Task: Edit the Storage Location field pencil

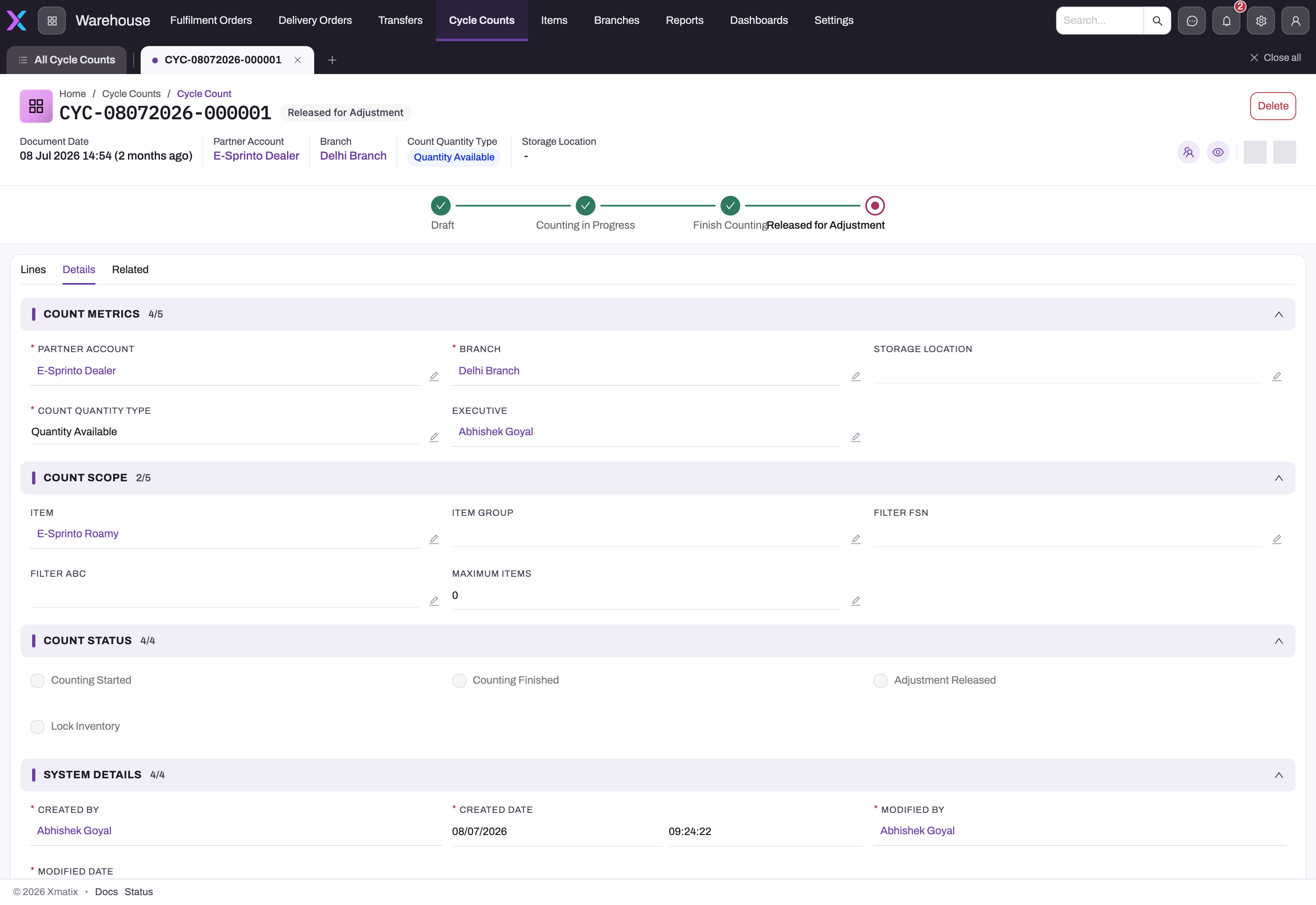Action: tap(1277, 376)
